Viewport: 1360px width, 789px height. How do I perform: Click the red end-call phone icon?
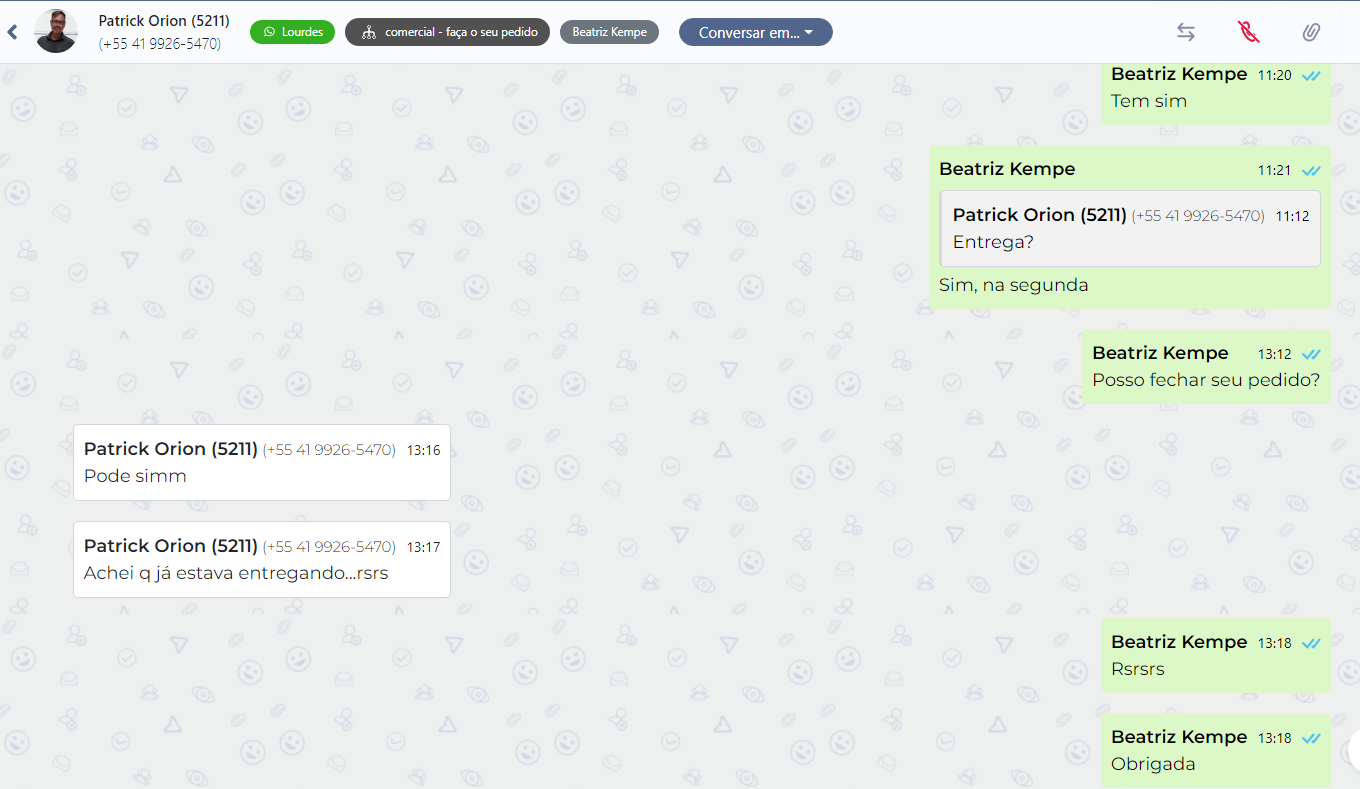[1248, 32]
